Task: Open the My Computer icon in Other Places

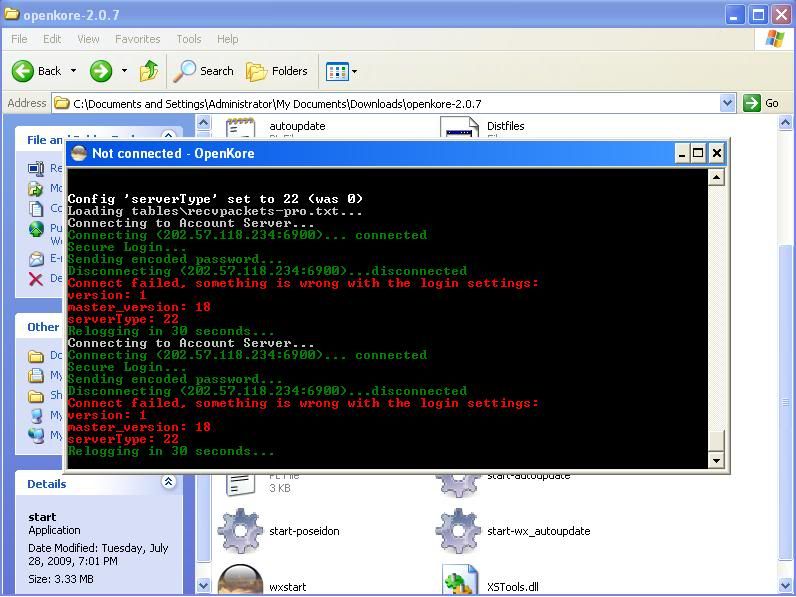Action: pyautogui.click(x=36, y=416)
